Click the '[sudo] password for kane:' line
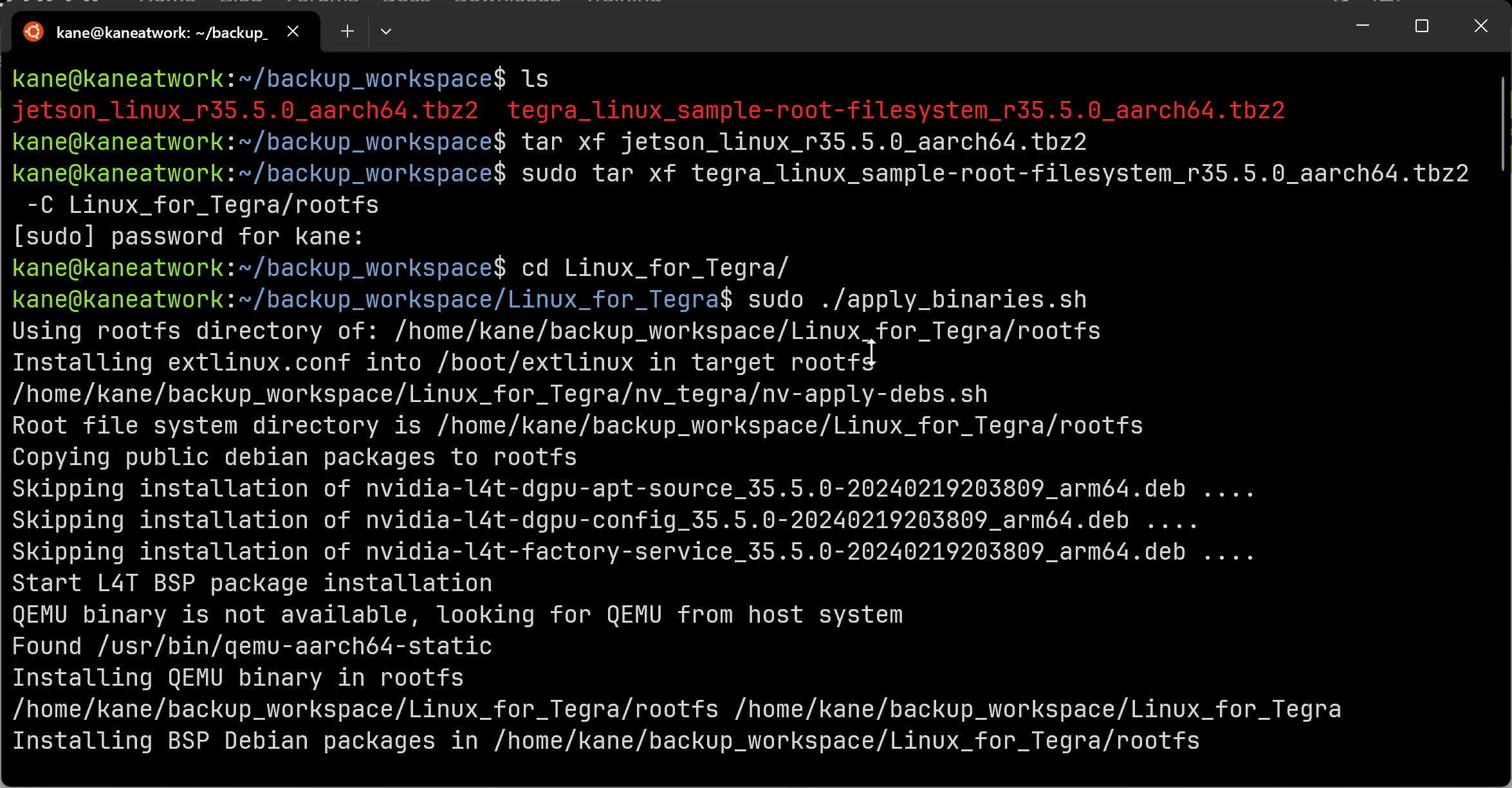Image resolution: width=1512 pixels, height=788 pixels. [x=188, y=237]
